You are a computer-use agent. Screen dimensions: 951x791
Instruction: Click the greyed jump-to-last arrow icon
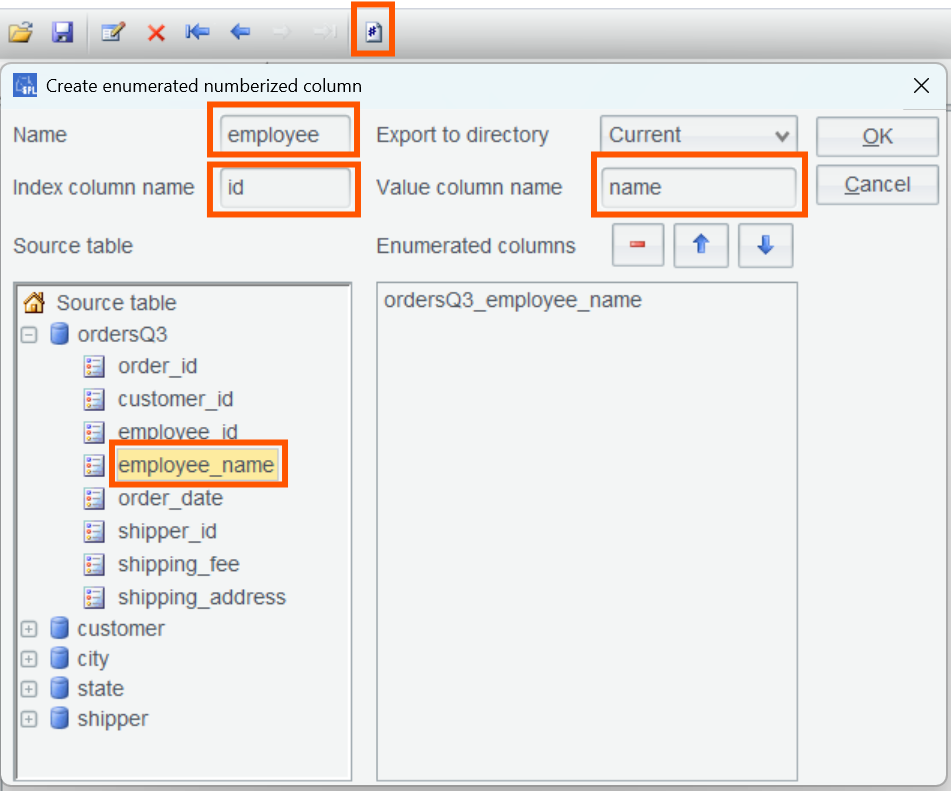(x=324, y=31)
